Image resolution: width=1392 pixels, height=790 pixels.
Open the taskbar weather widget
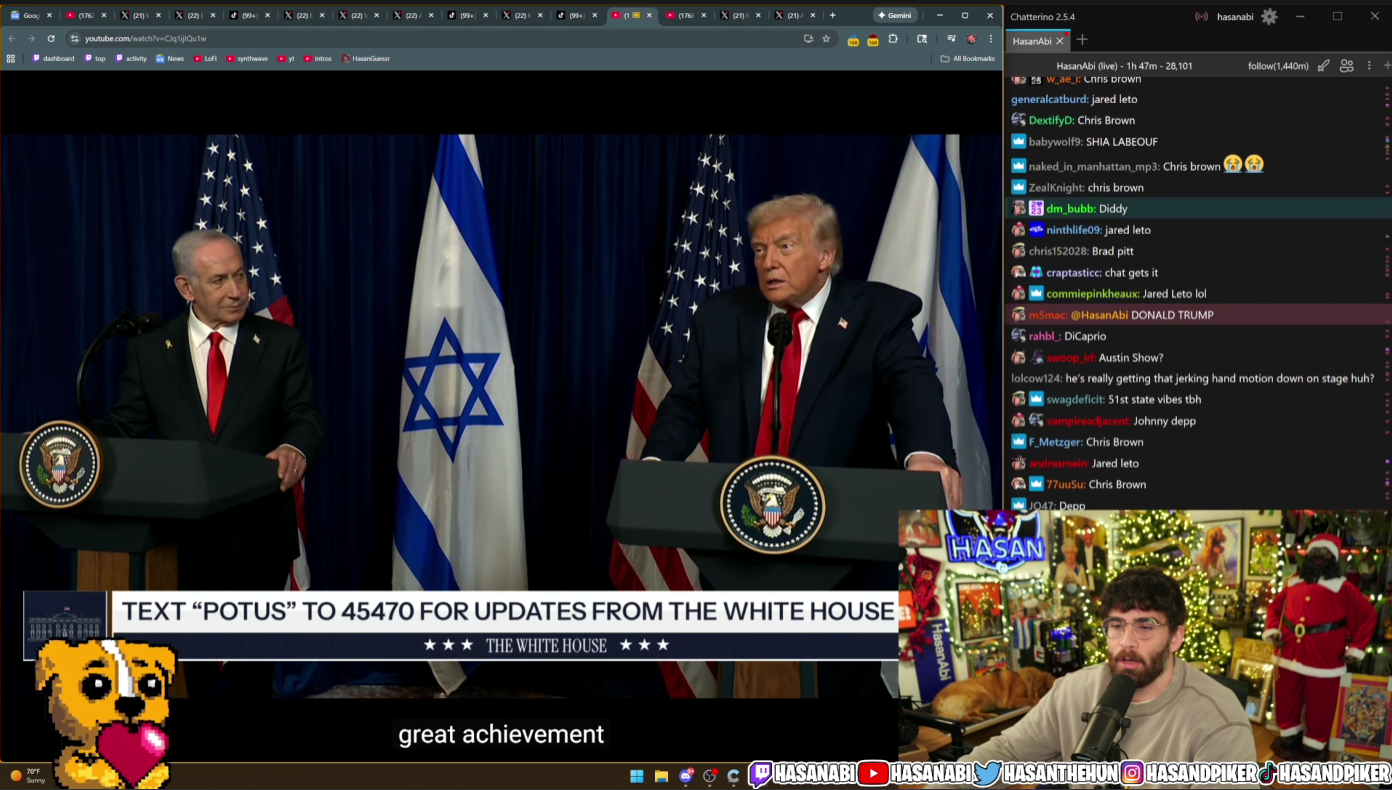coord(28,775)
